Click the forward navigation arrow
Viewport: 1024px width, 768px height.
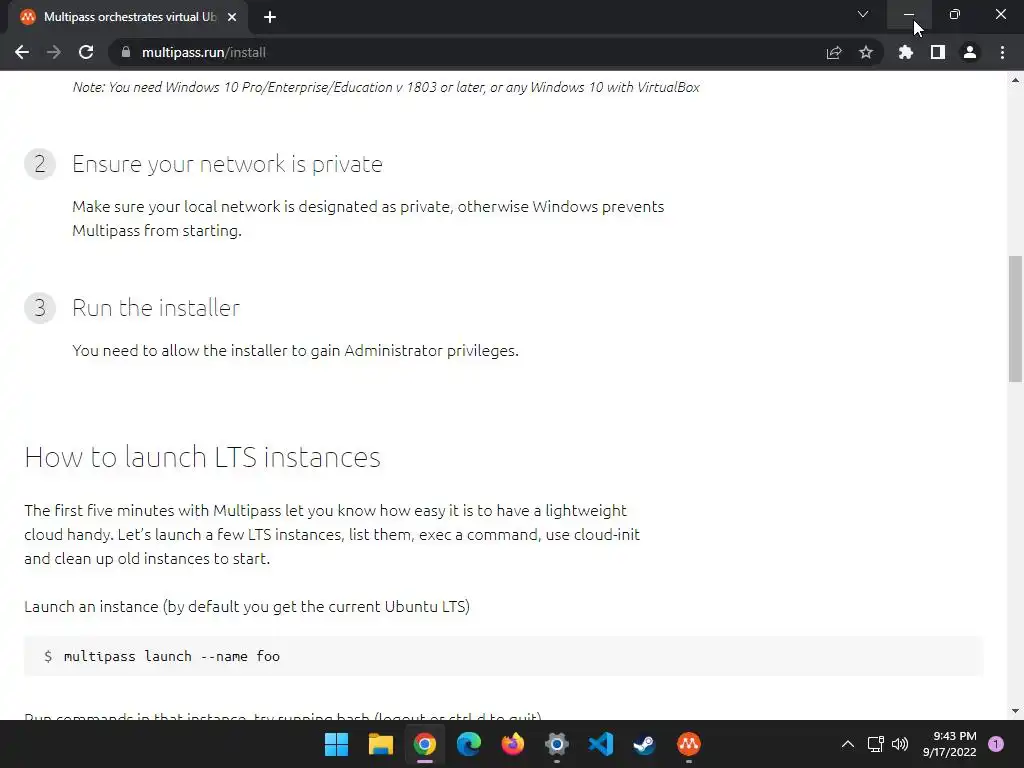click(x=54, y=52)
